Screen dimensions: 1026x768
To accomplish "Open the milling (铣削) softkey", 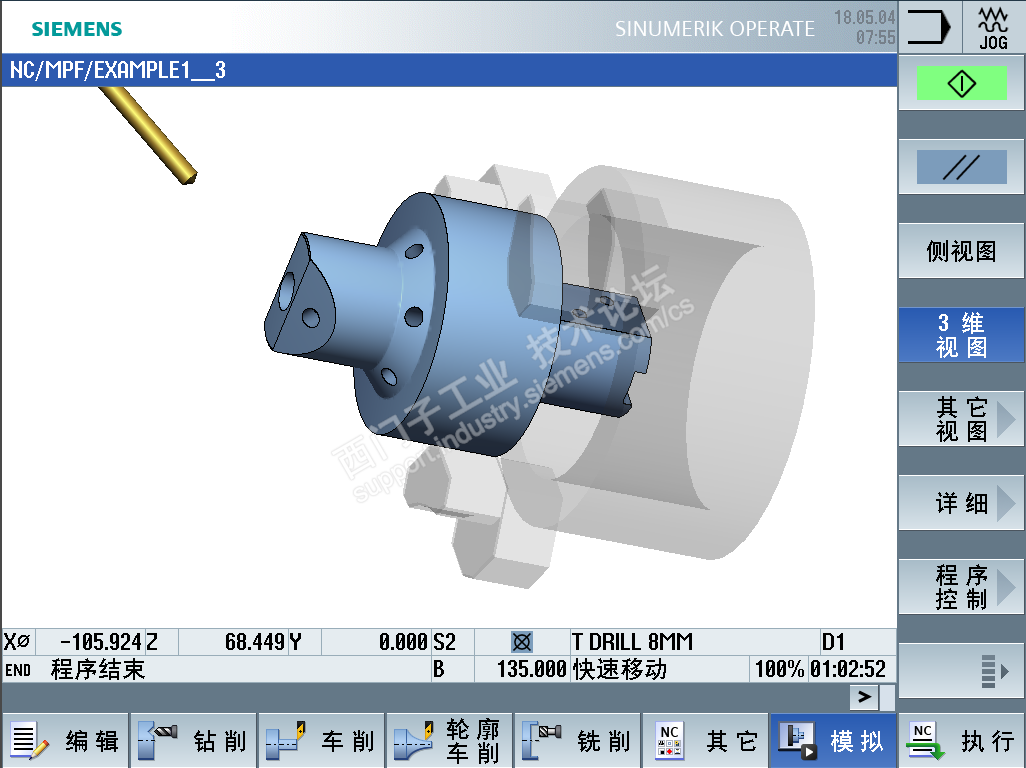I will (x=578, y=741).
